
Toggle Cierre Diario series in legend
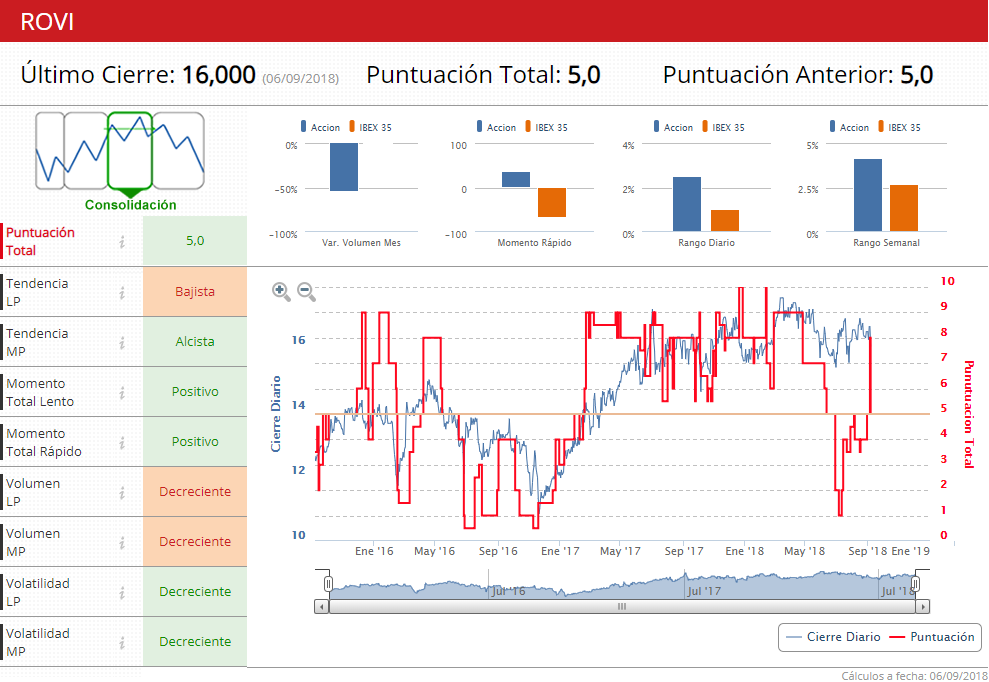tap(834, 637)
